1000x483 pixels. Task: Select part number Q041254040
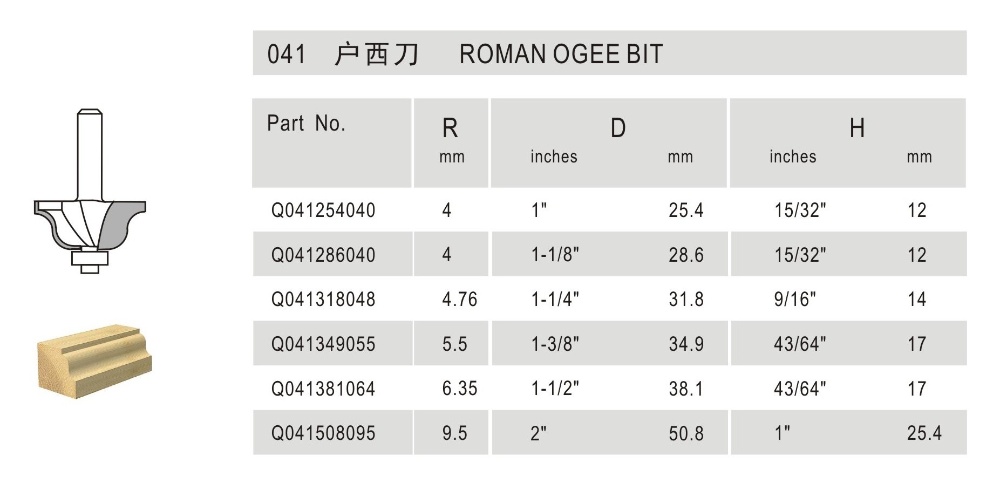pyautogui.click(x=323, y=211)
